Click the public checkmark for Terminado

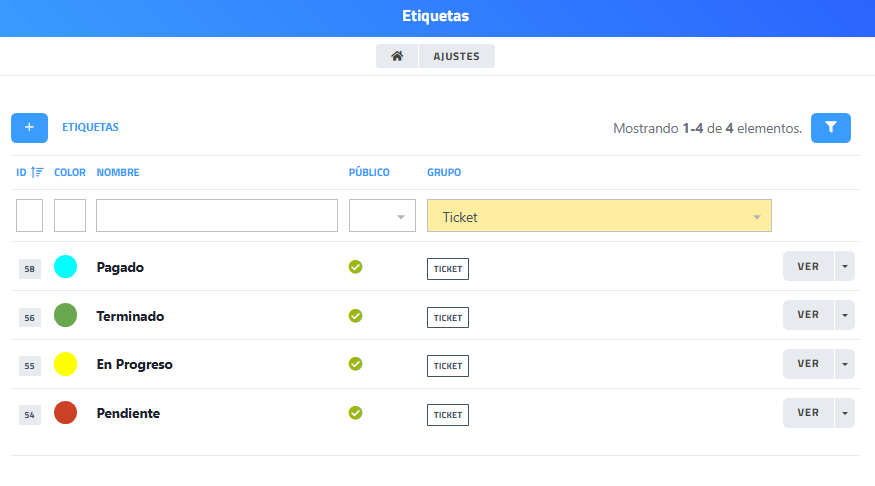tap(355, 316)
